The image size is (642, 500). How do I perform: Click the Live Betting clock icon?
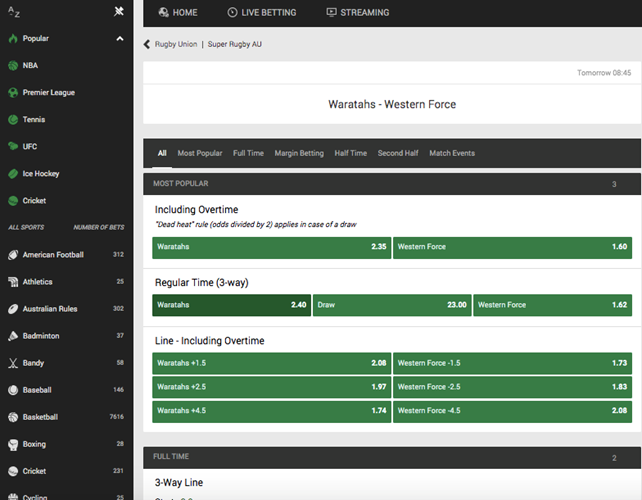tap(232, 12)
